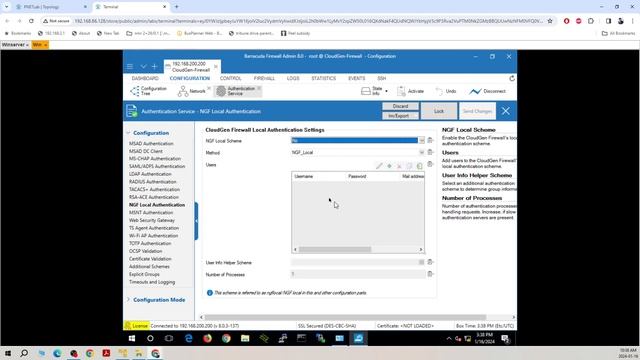Close the 192.168.200.200 CloudGen-Firewall tab

click(216, 67)
